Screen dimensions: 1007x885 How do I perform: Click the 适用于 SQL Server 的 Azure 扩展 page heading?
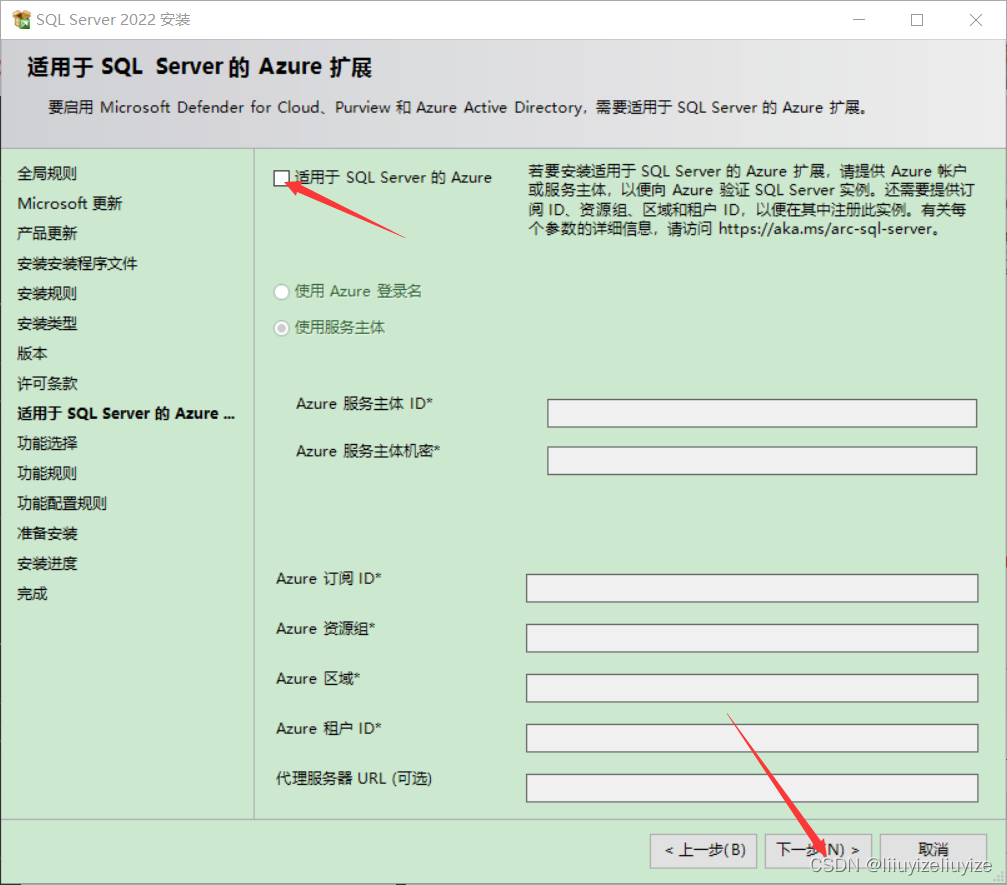click(199, 67)
